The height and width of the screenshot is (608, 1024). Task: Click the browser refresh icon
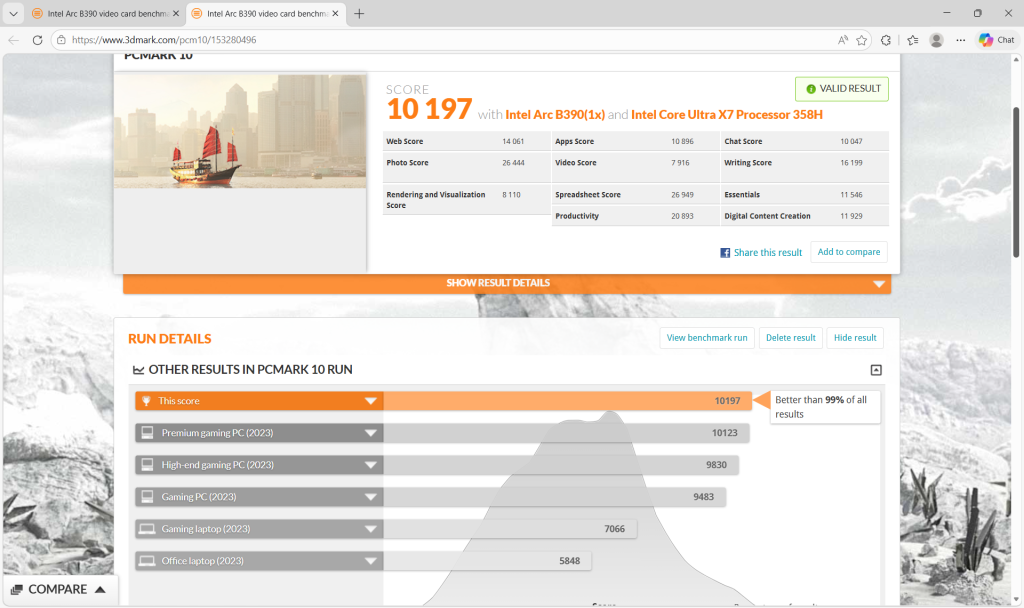(x=37, y=40)
